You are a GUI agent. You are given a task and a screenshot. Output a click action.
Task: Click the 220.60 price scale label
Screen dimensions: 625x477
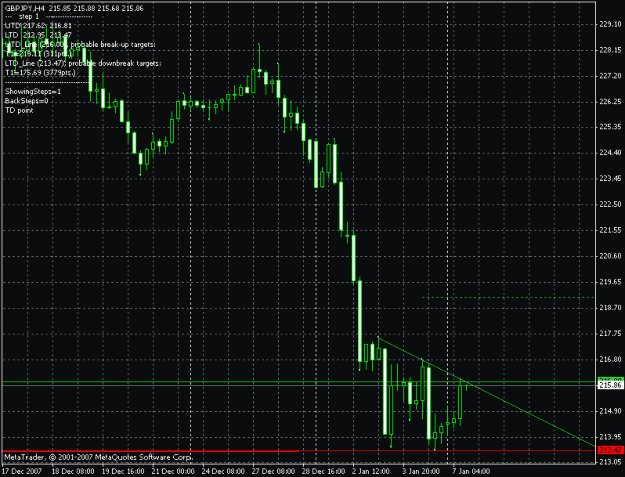(610, 256)
